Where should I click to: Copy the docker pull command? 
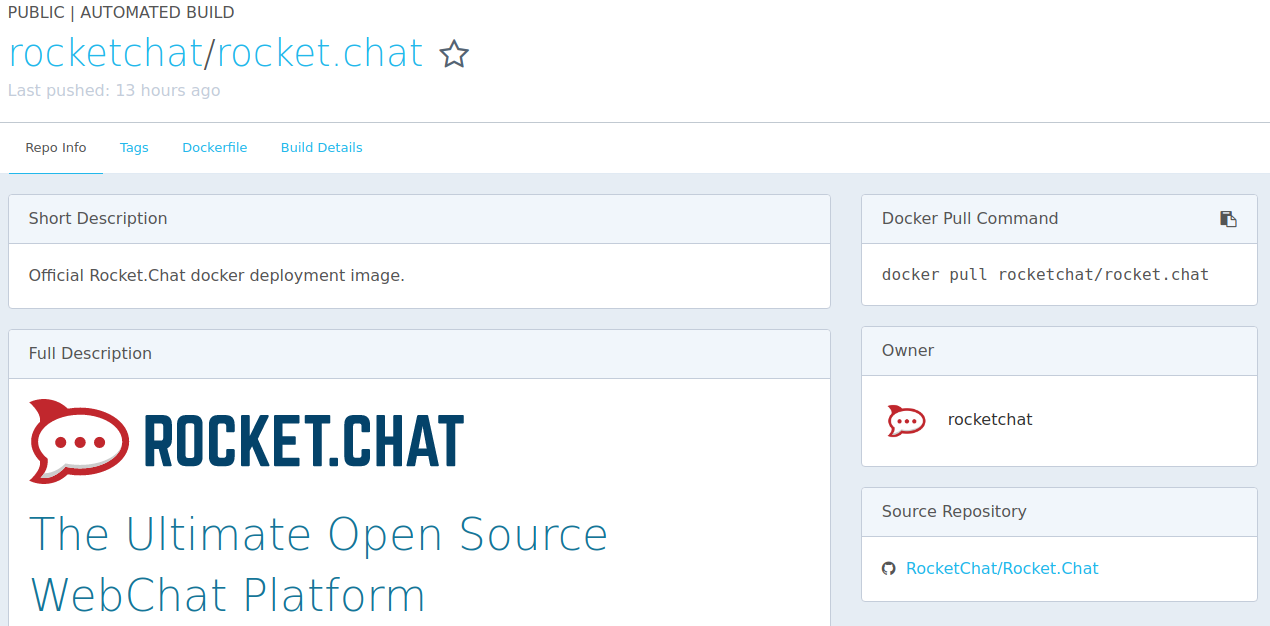click(x=1228, y=219)
